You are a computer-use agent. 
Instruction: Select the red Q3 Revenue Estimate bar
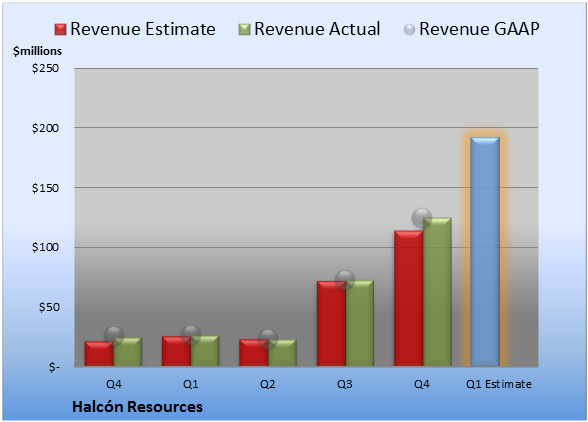(x=331, y=323)
